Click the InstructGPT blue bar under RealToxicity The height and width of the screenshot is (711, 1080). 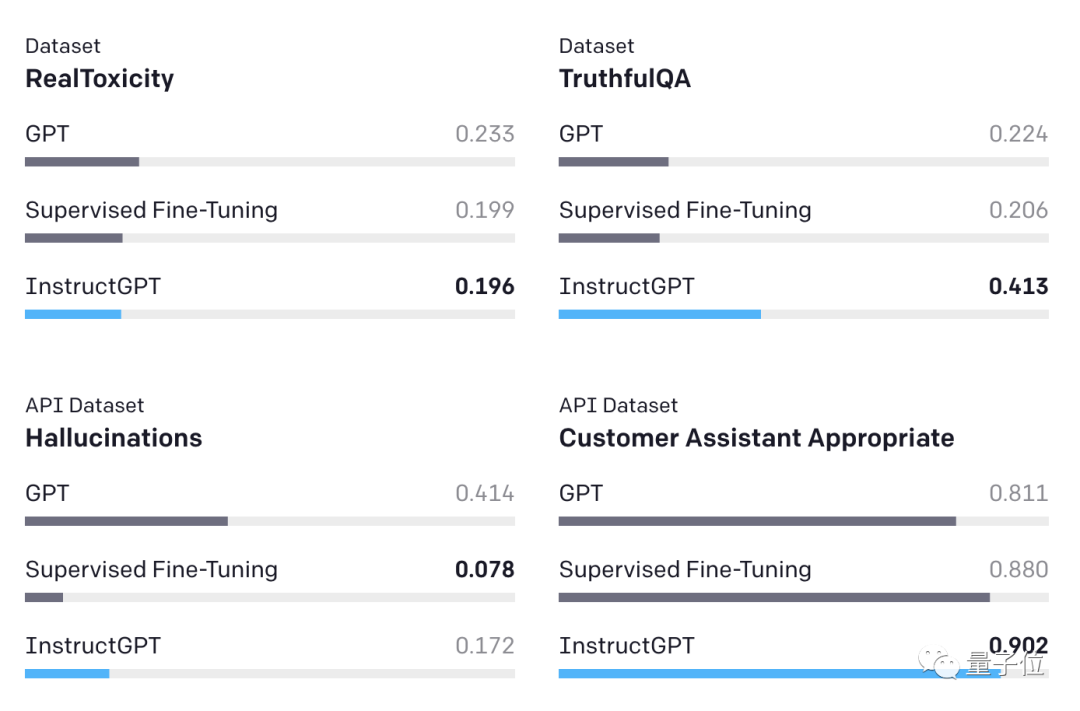73,314
